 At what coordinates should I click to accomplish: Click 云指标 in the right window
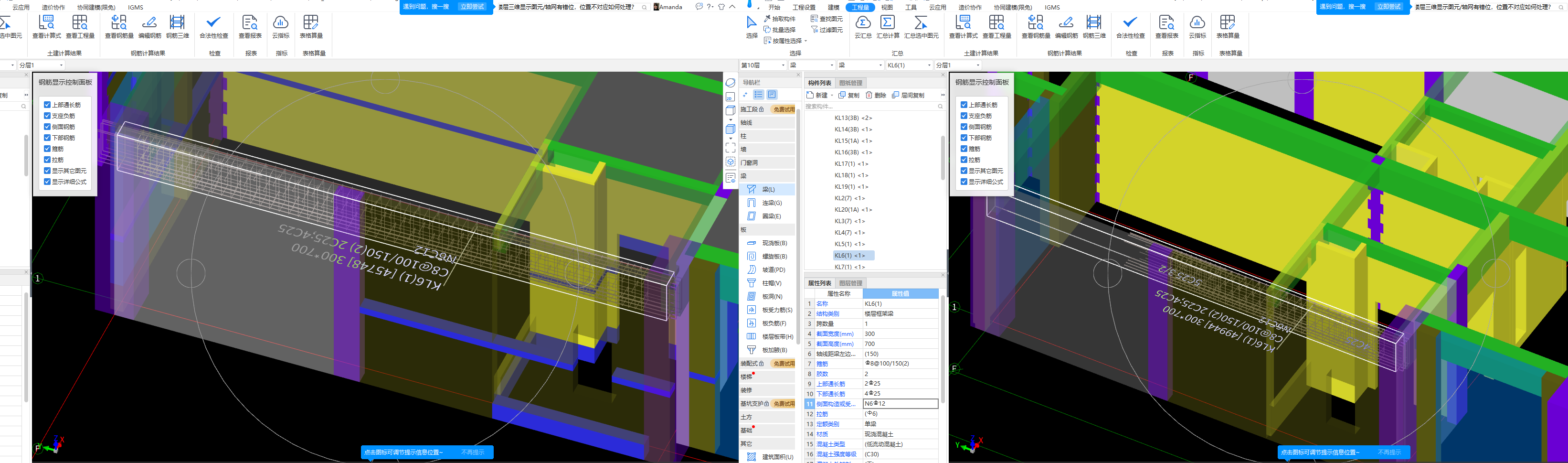click(1197, 27)
